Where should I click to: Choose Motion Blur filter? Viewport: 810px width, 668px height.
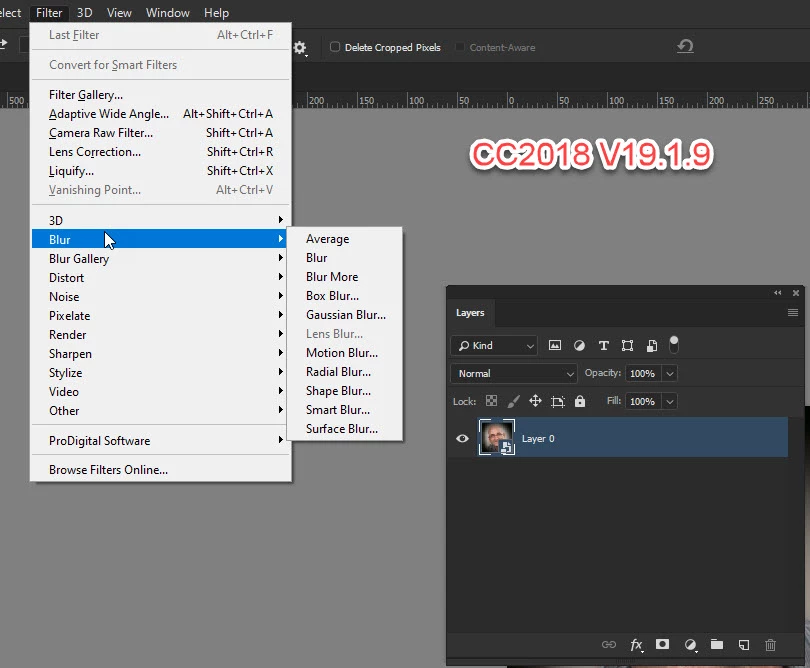pyautogui.click(x=345, y=352)
